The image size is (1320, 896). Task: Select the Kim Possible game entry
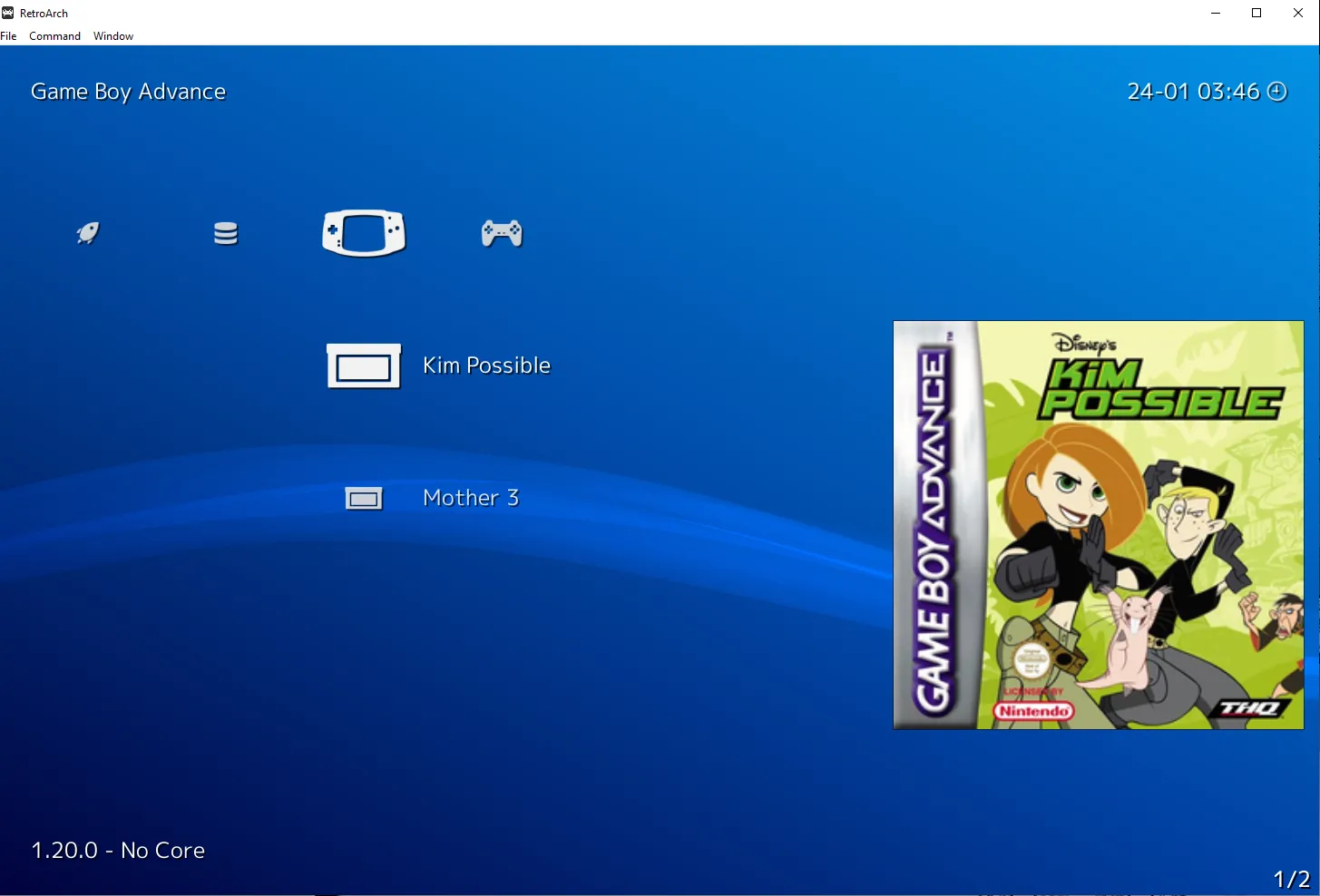[486, 365]
